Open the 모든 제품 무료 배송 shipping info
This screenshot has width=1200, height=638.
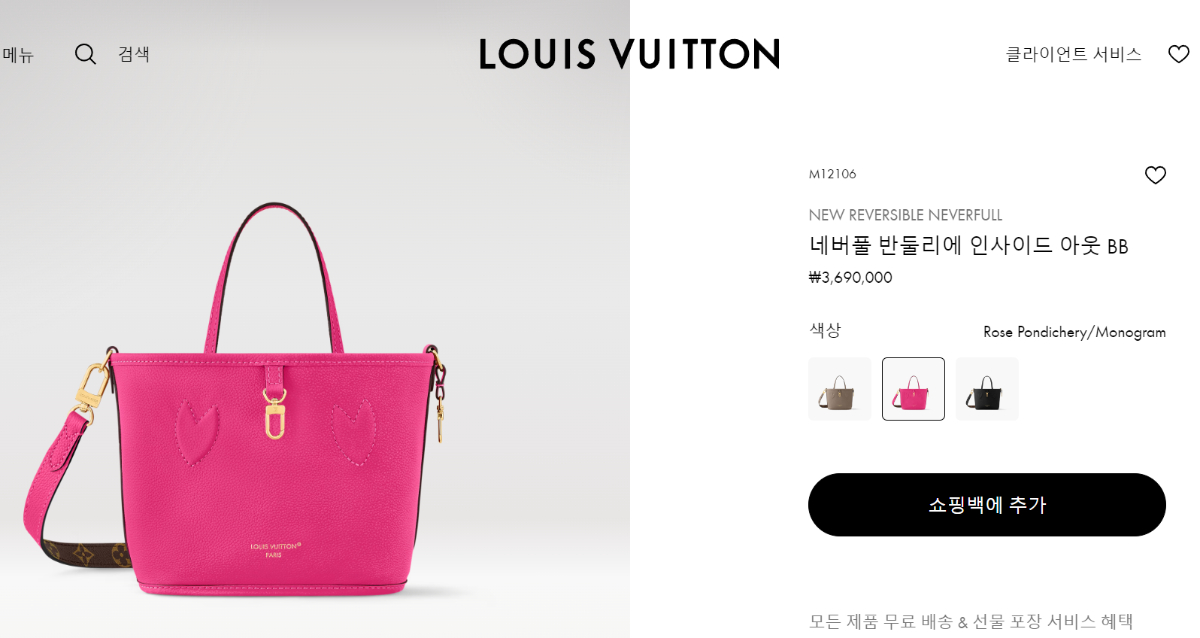(970, 622)
